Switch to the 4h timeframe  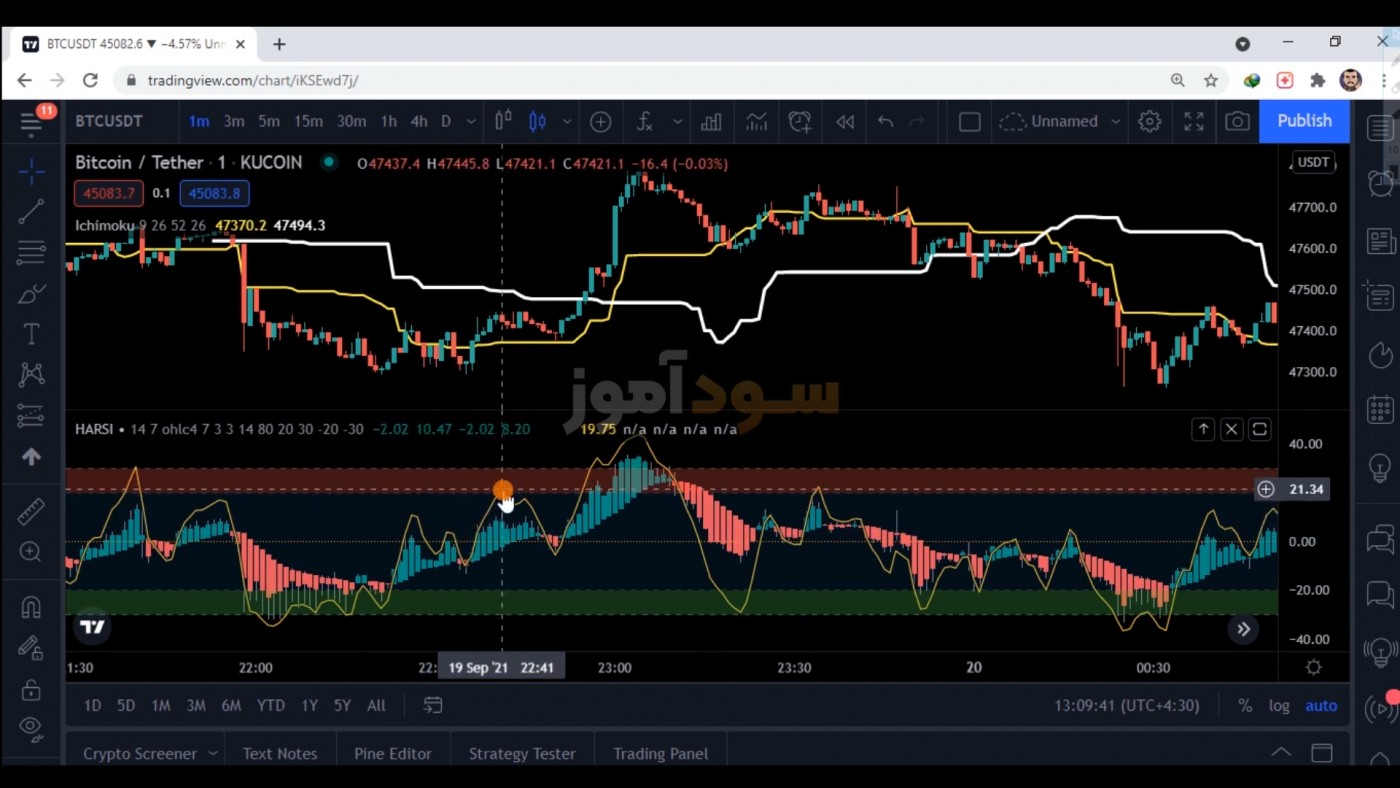(419, 122)
